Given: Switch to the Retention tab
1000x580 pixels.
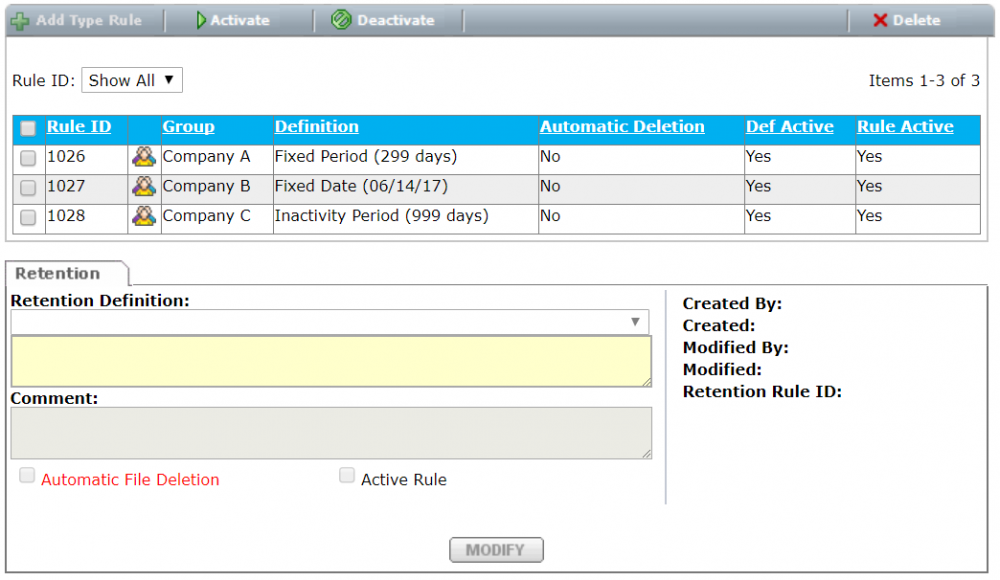Looking at the screenshot, I should [x=58, y=274].
